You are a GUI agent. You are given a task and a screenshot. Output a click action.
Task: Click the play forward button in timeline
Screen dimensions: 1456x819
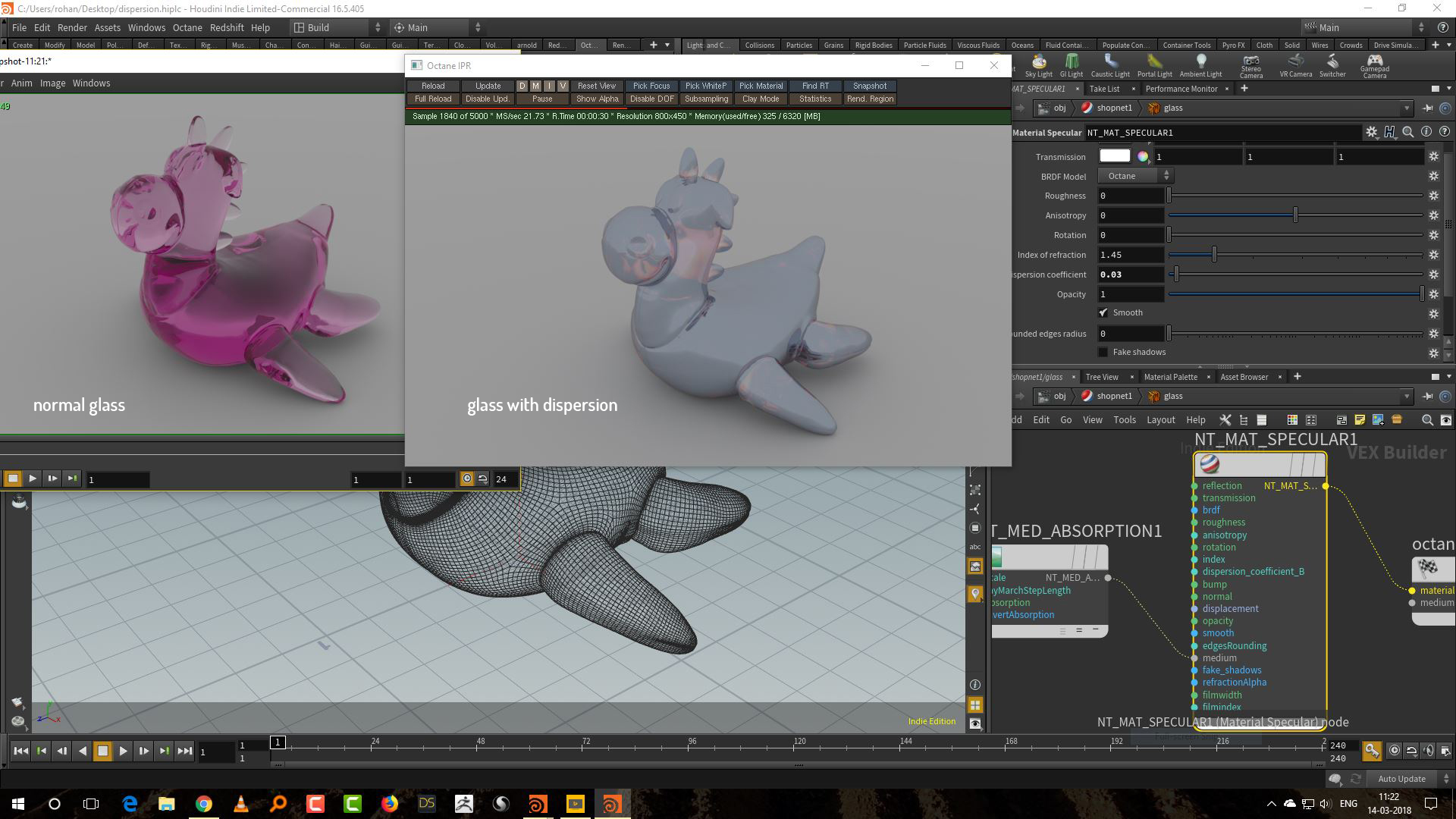[123, 751]
